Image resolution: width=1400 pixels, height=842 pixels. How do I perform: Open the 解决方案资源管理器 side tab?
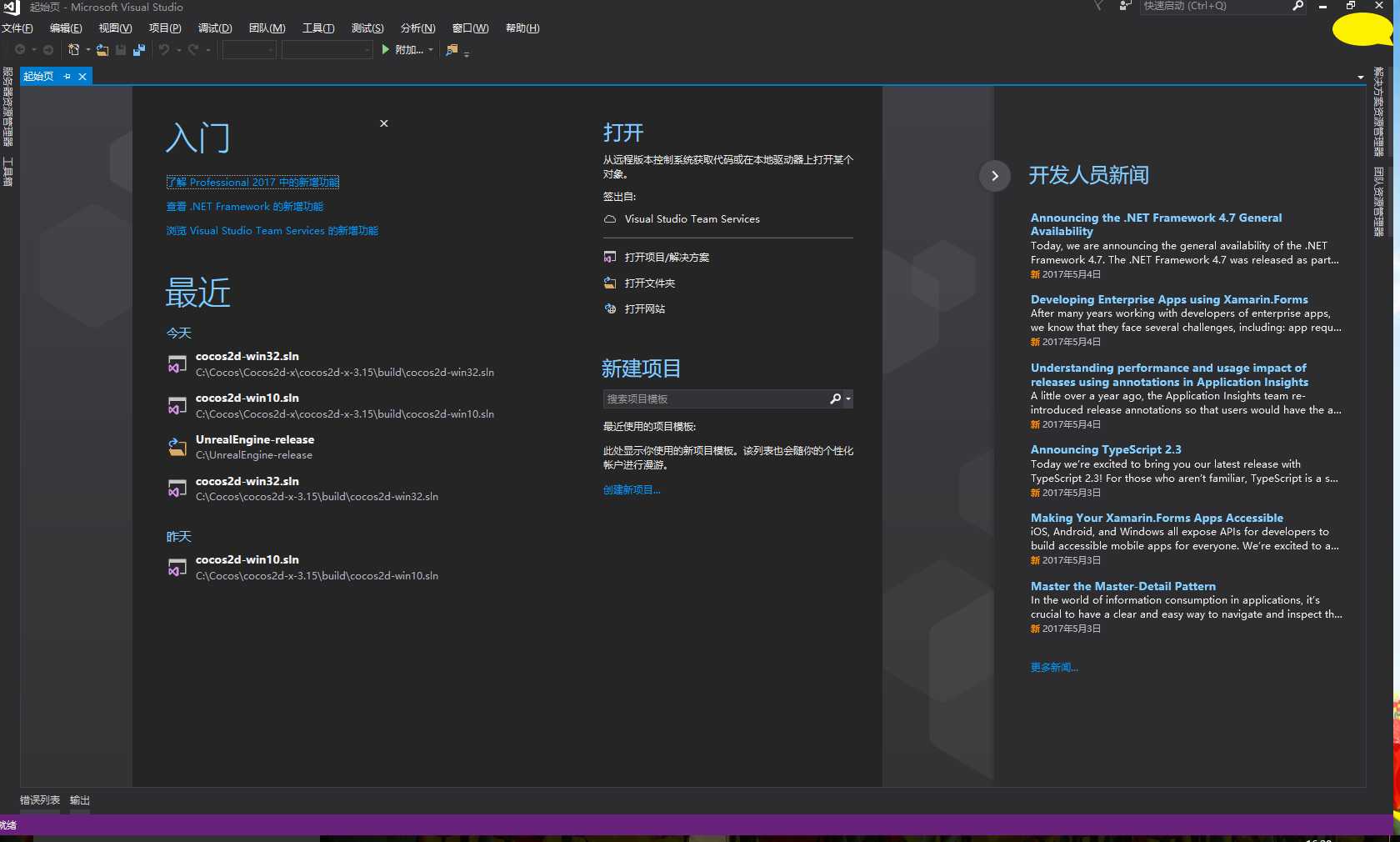(1379, 112)
